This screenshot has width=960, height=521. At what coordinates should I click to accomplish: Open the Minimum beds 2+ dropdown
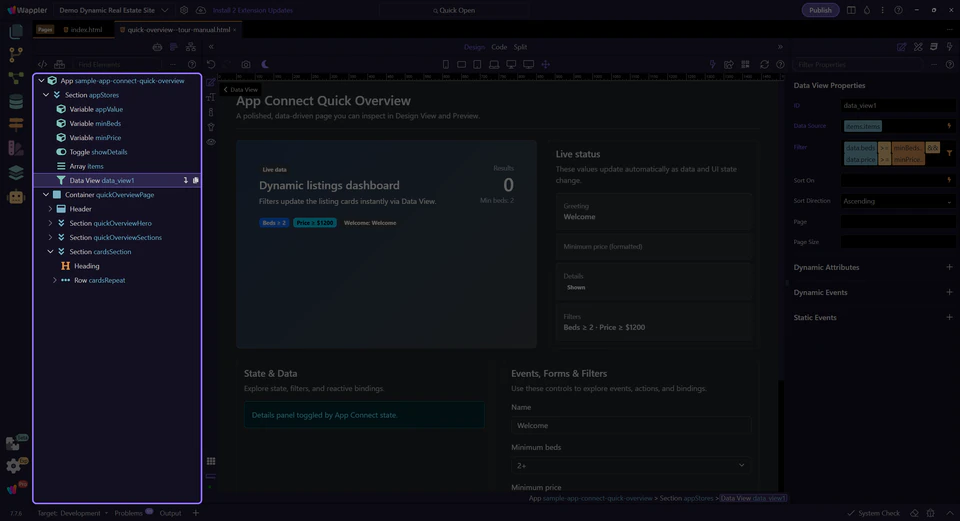(631, 465)
